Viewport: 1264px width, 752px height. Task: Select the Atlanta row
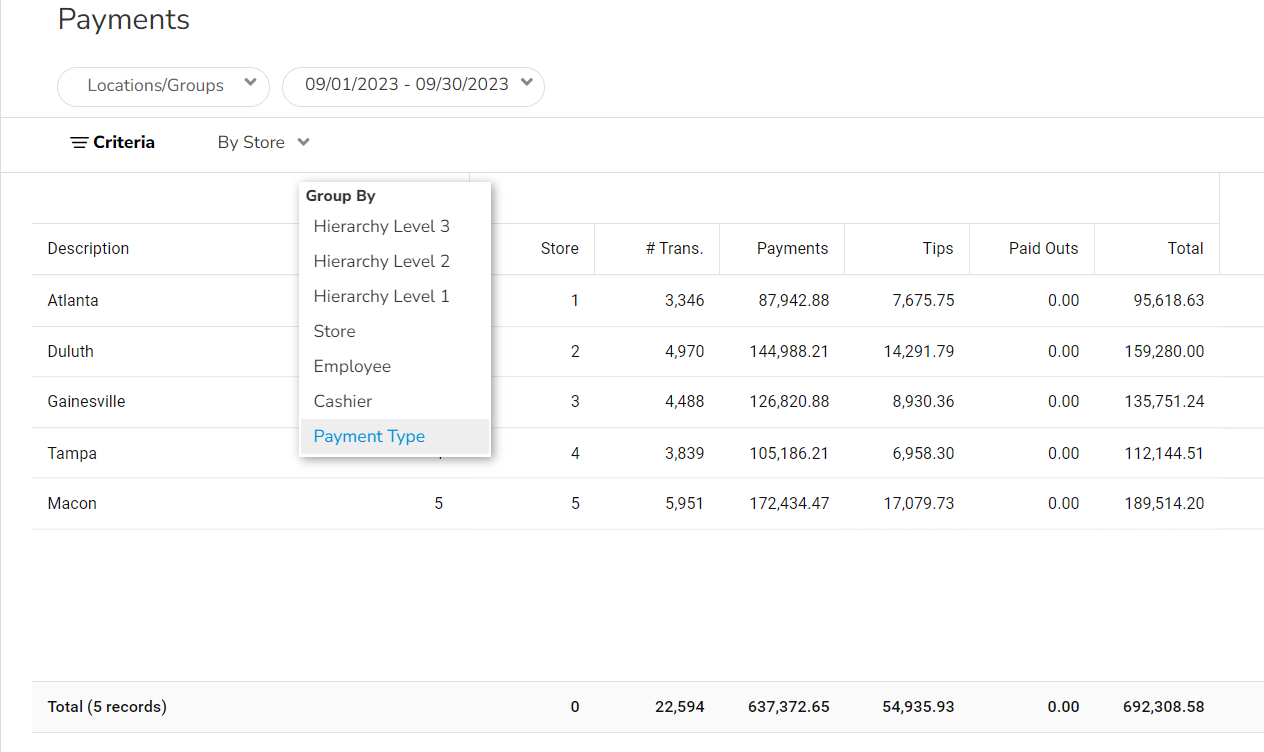point(73,300)
